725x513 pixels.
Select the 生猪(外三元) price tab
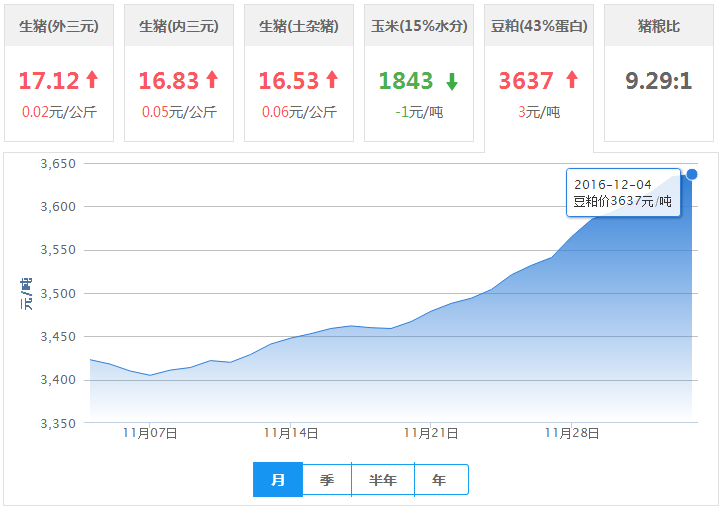tap(59, 73)
